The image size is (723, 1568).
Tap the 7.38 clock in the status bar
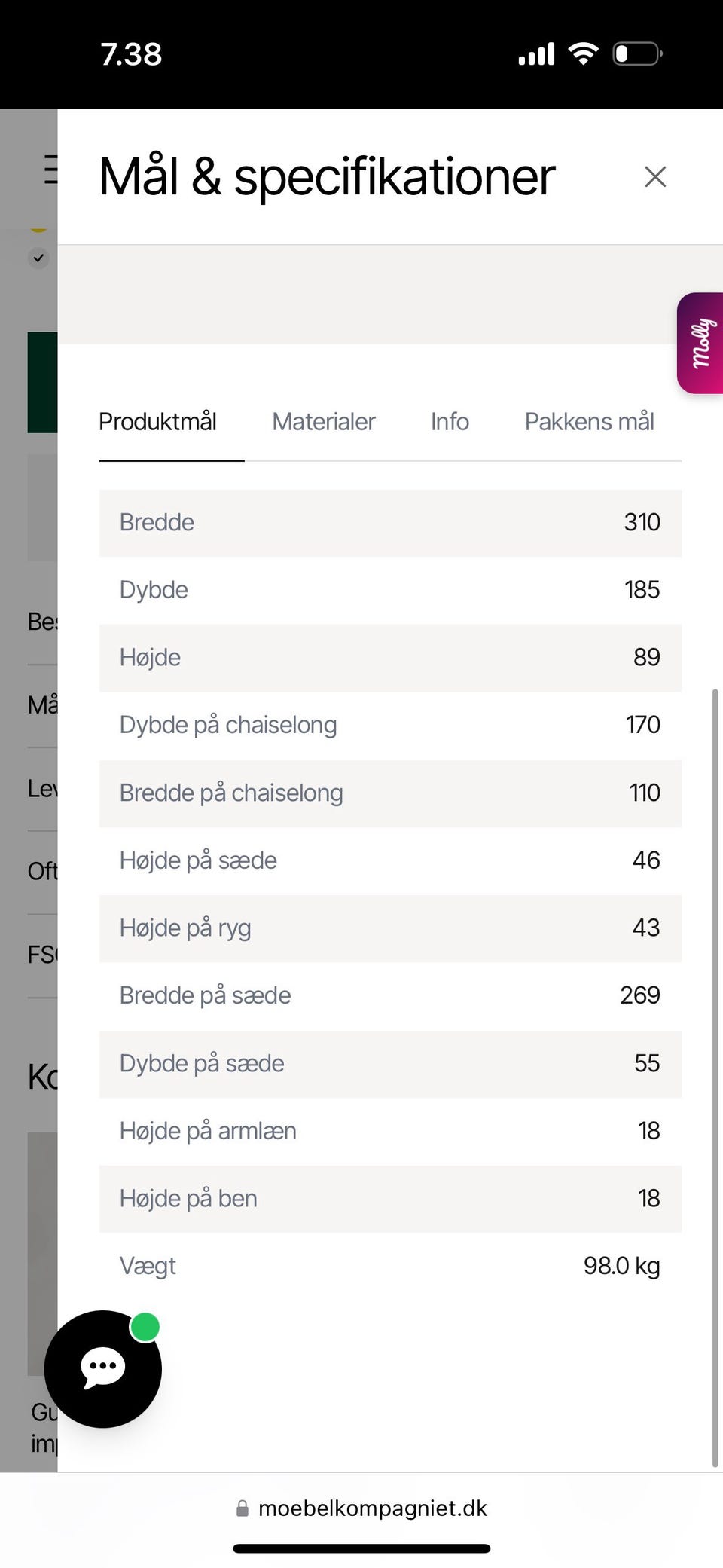pos(131,54)
